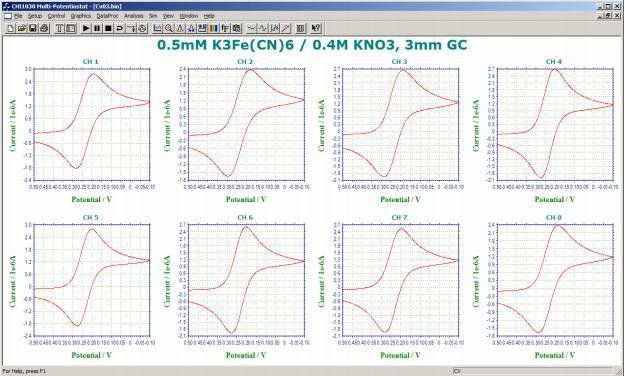
Task: Open the font settings icon
Action: click(225, 28)
